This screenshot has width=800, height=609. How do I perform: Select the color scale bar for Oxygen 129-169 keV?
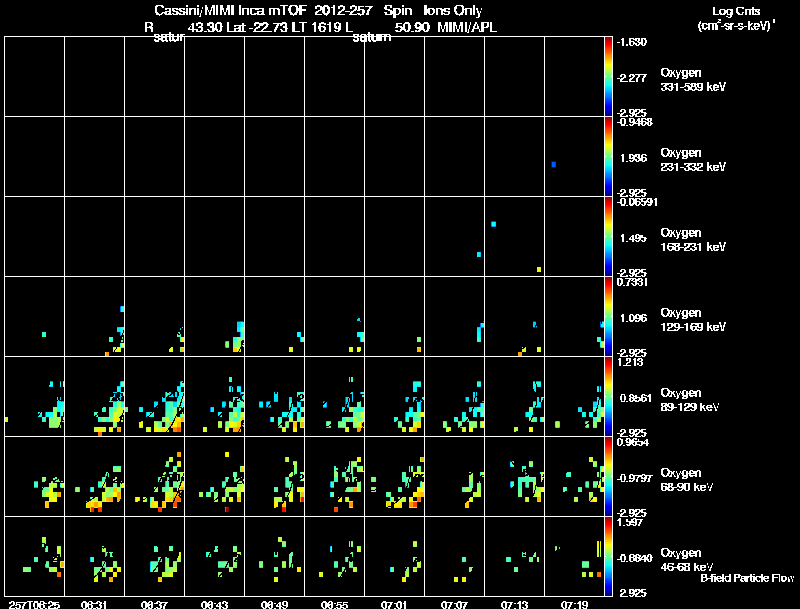(x=608, y=317)
